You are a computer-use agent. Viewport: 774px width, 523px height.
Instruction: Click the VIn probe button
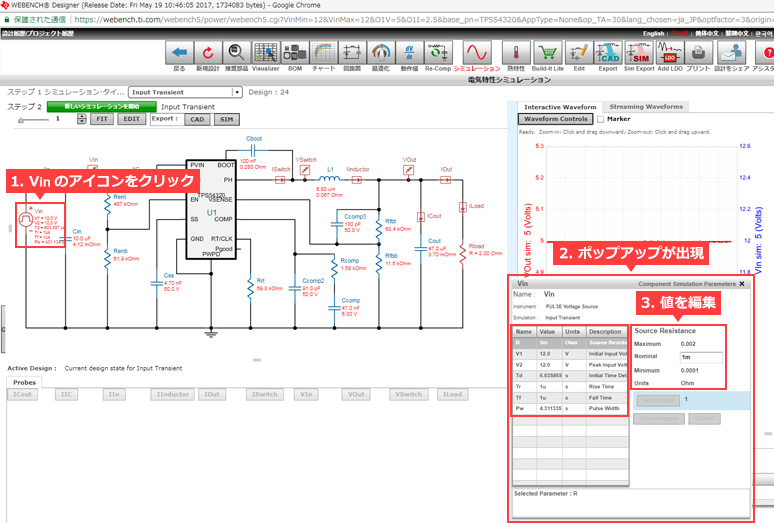[306, 394]
